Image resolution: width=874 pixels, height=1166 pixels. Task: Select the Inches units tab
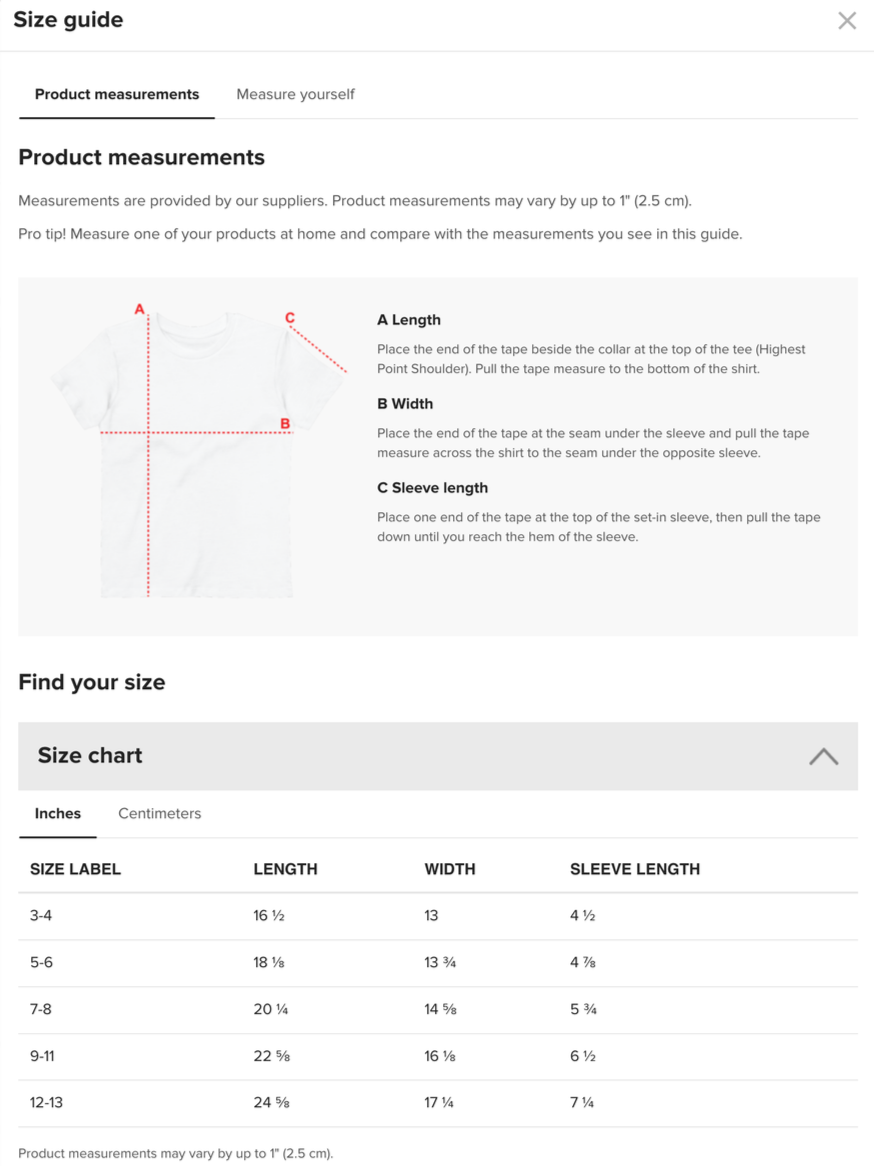[x=57, y=814]
